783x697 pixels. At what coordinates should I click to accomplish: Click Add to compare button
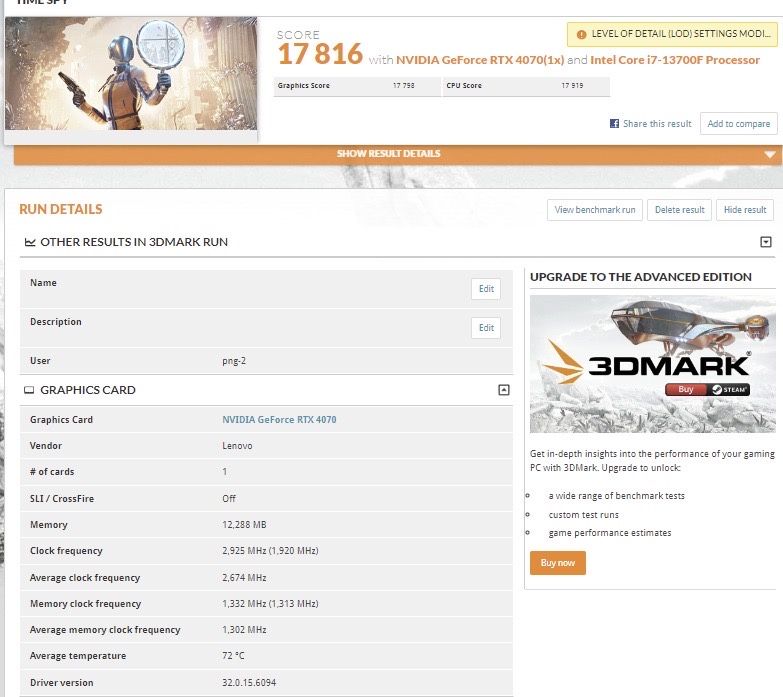[739, 124]
